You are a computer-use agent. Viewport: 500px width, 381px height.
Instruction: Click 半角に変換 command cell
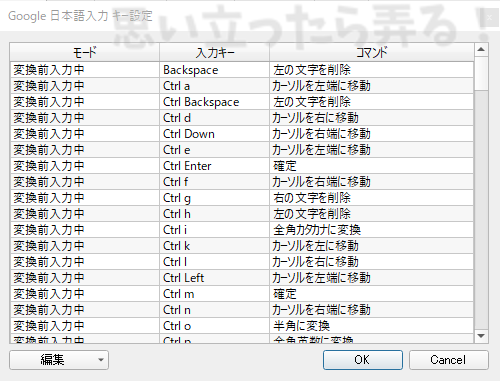(372, 326)
